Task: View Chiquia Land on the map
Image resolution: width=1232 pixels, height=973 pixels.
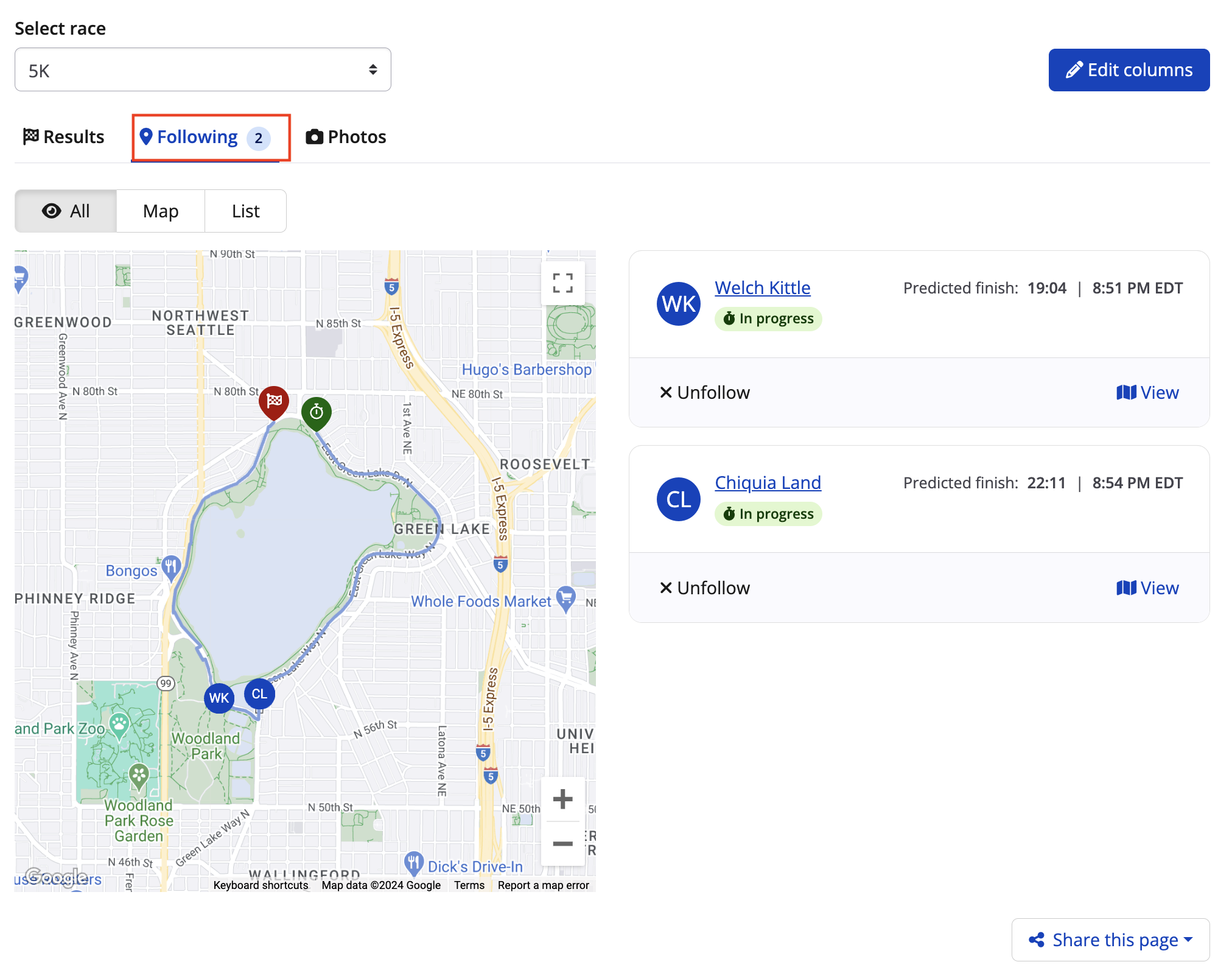Action: click(x=1147, y=588)
